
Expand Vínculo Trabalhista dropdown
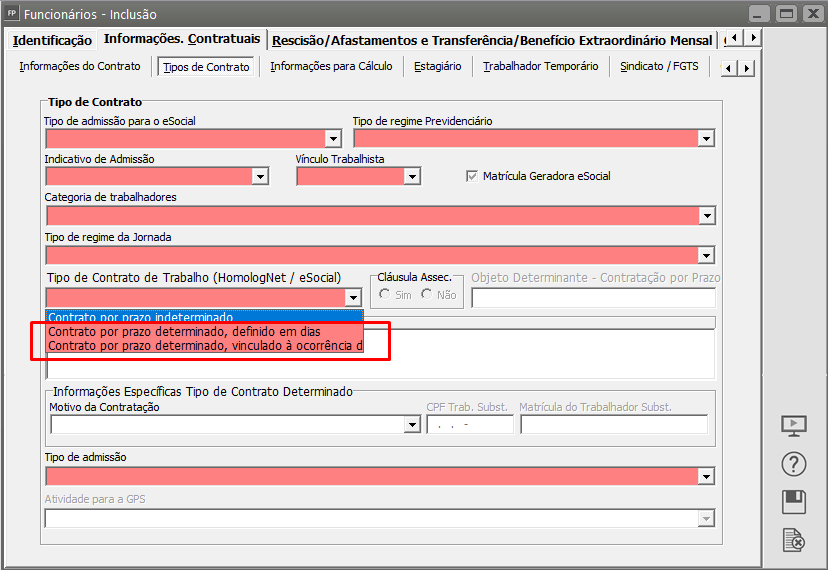click(411, 177)
